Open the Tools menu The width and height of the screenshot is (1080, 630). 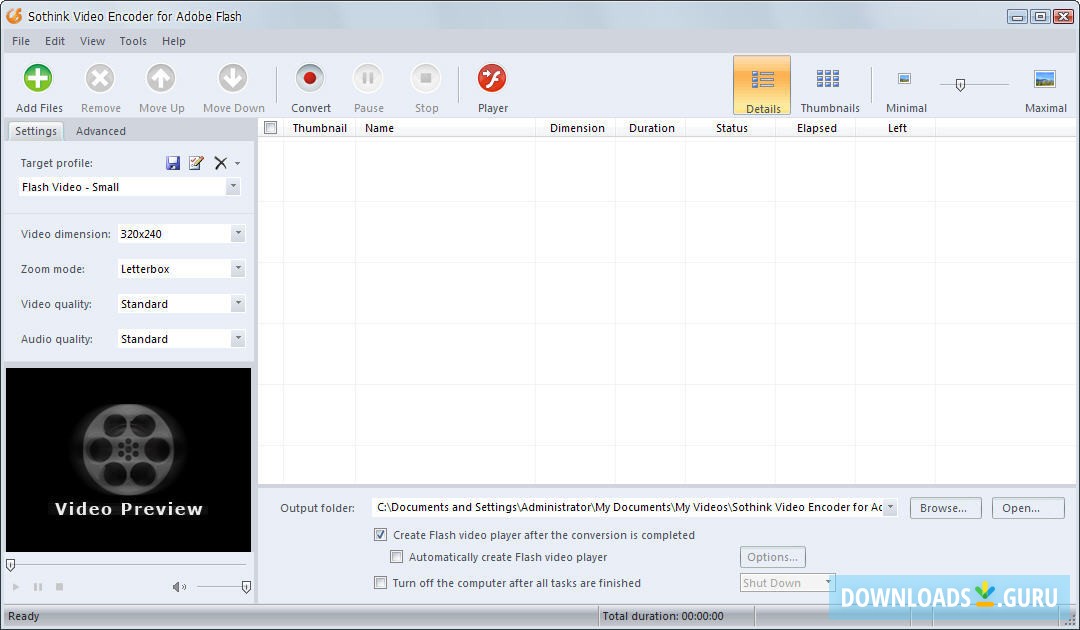(133, 41)
